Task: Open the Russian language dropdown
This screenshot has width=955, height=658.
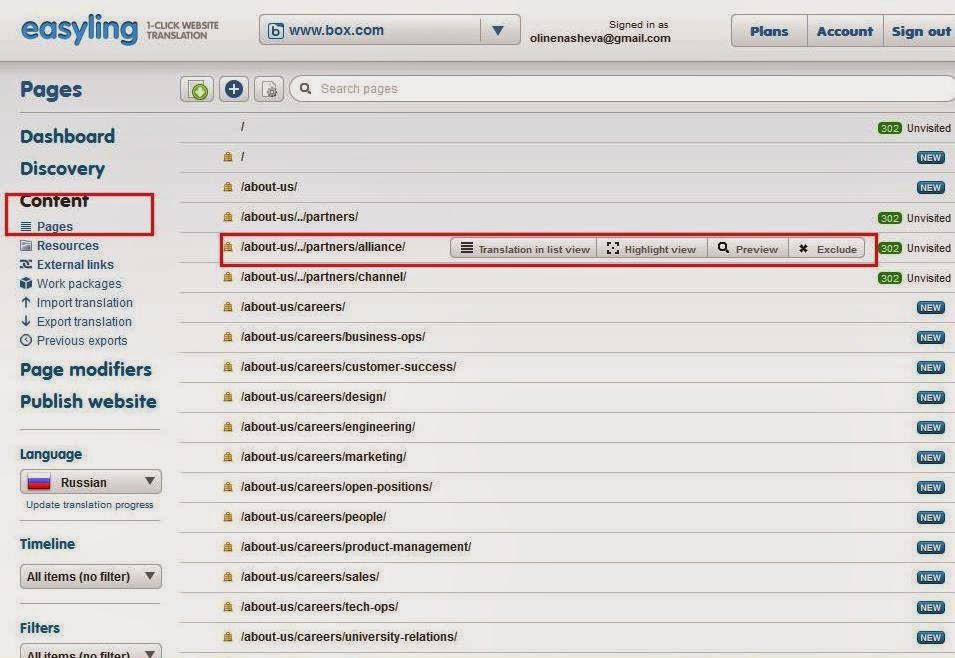Action: click(91, 482)
